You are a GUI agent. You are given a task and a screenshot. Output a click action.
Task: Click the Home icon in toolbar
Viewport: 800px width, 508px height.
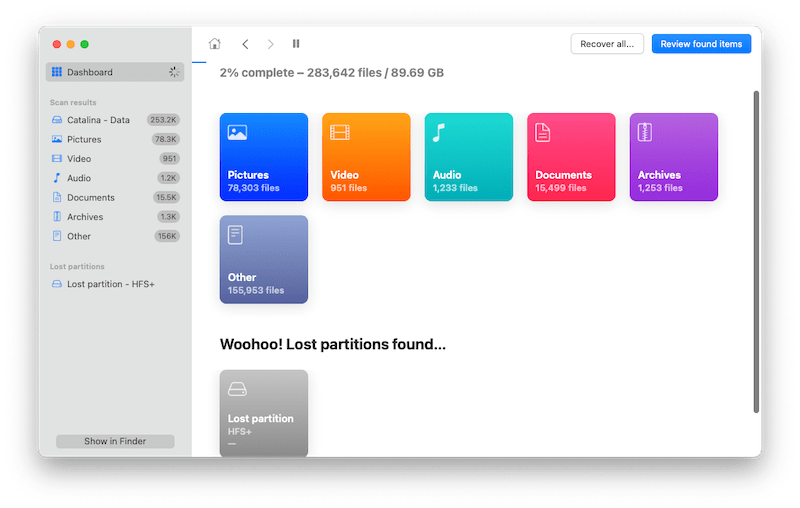click(214, 44)
